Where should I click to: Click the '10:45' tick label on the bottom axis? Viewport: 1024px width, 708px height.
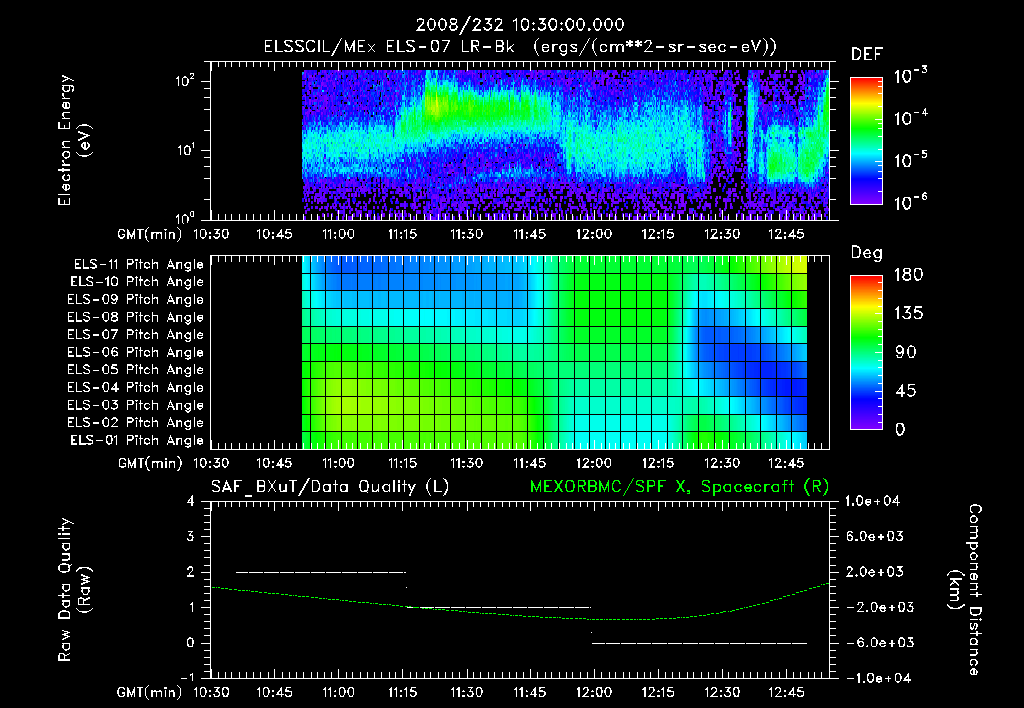point(274,692)
